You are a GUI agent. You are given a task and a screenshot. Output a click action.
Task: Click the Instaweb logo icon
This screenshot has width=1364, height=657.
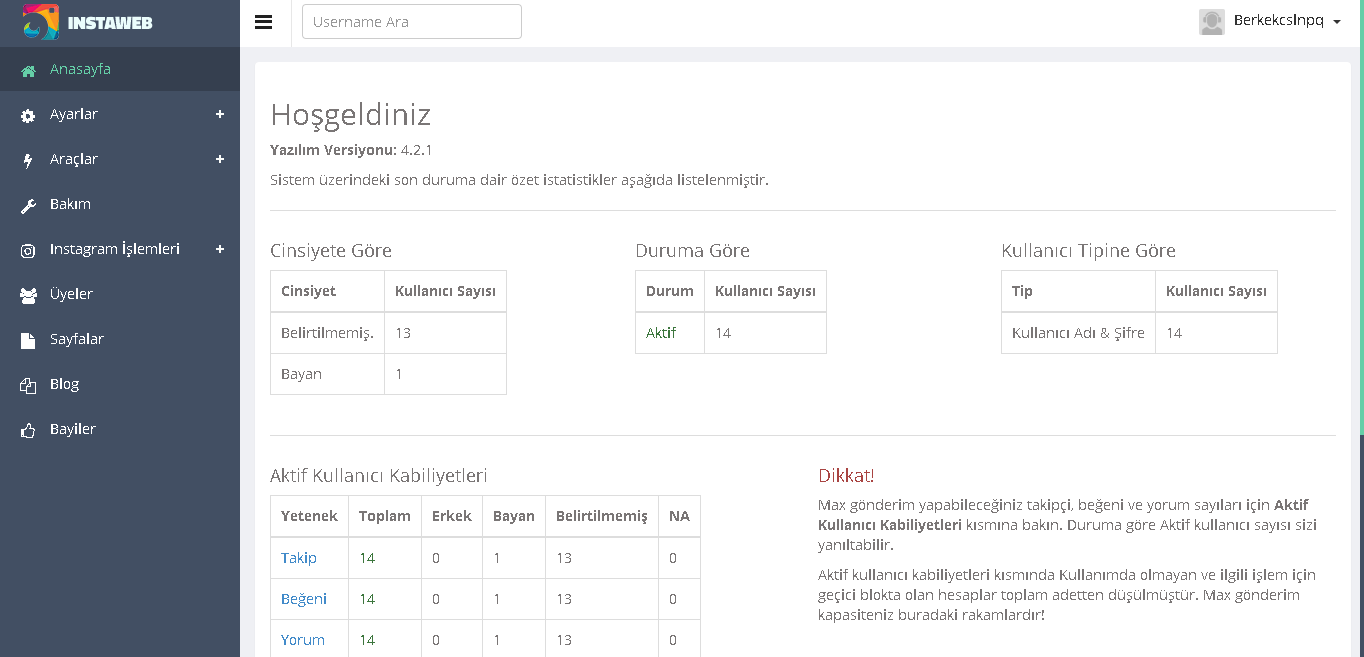pos(41,22)
